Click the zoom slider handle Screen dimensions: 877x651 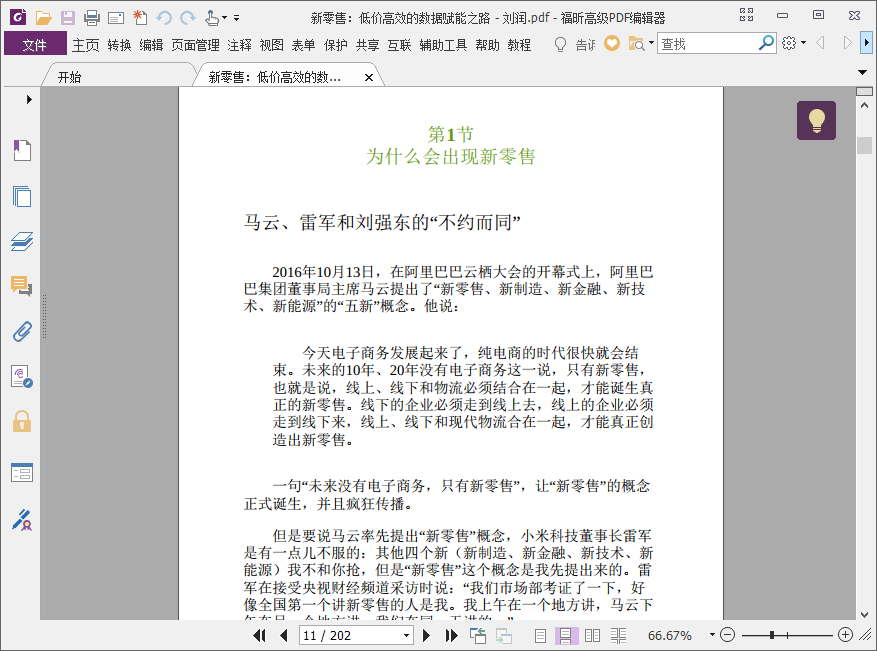(772, 635)
